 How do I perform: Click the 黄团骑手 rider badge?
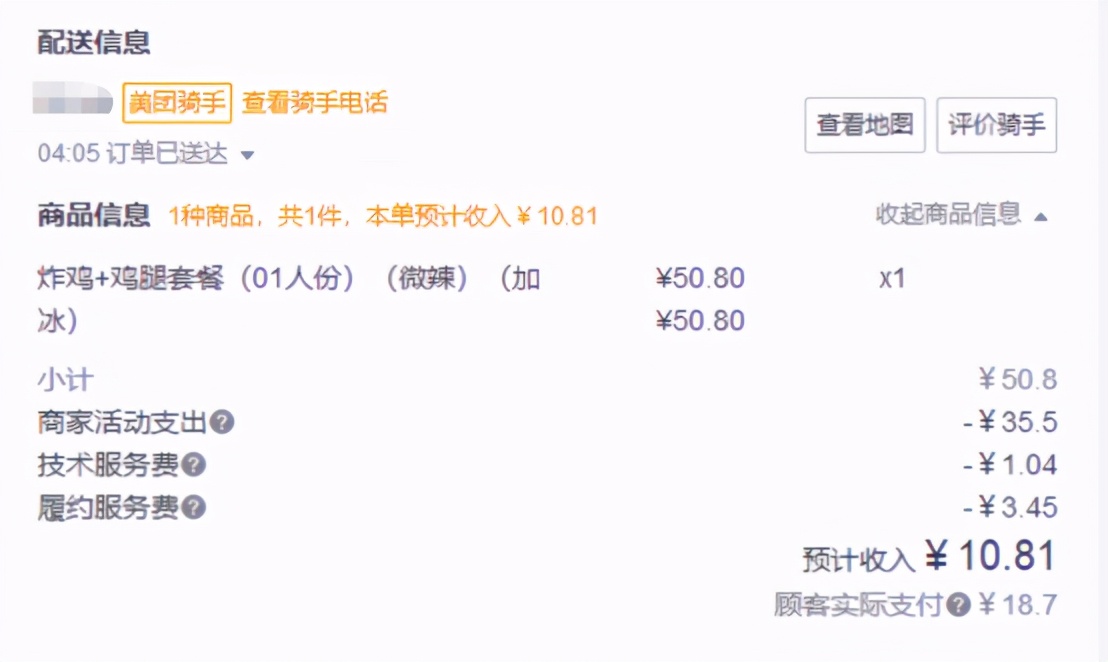click(176, 103)
